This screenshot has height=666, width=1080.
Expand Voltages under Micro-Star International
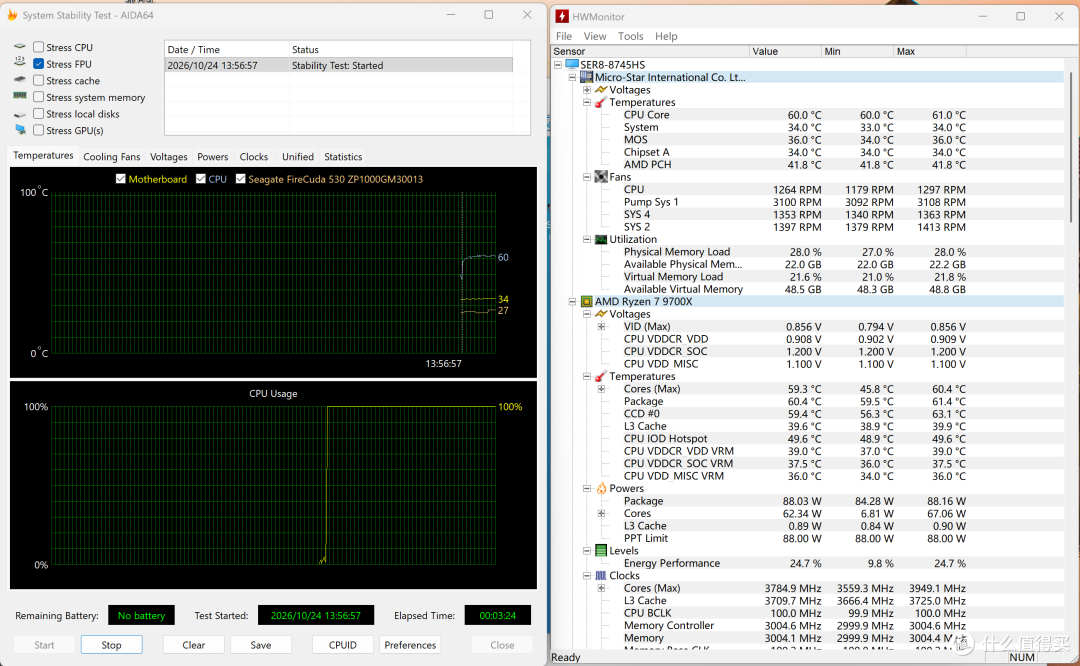[587, 90]
